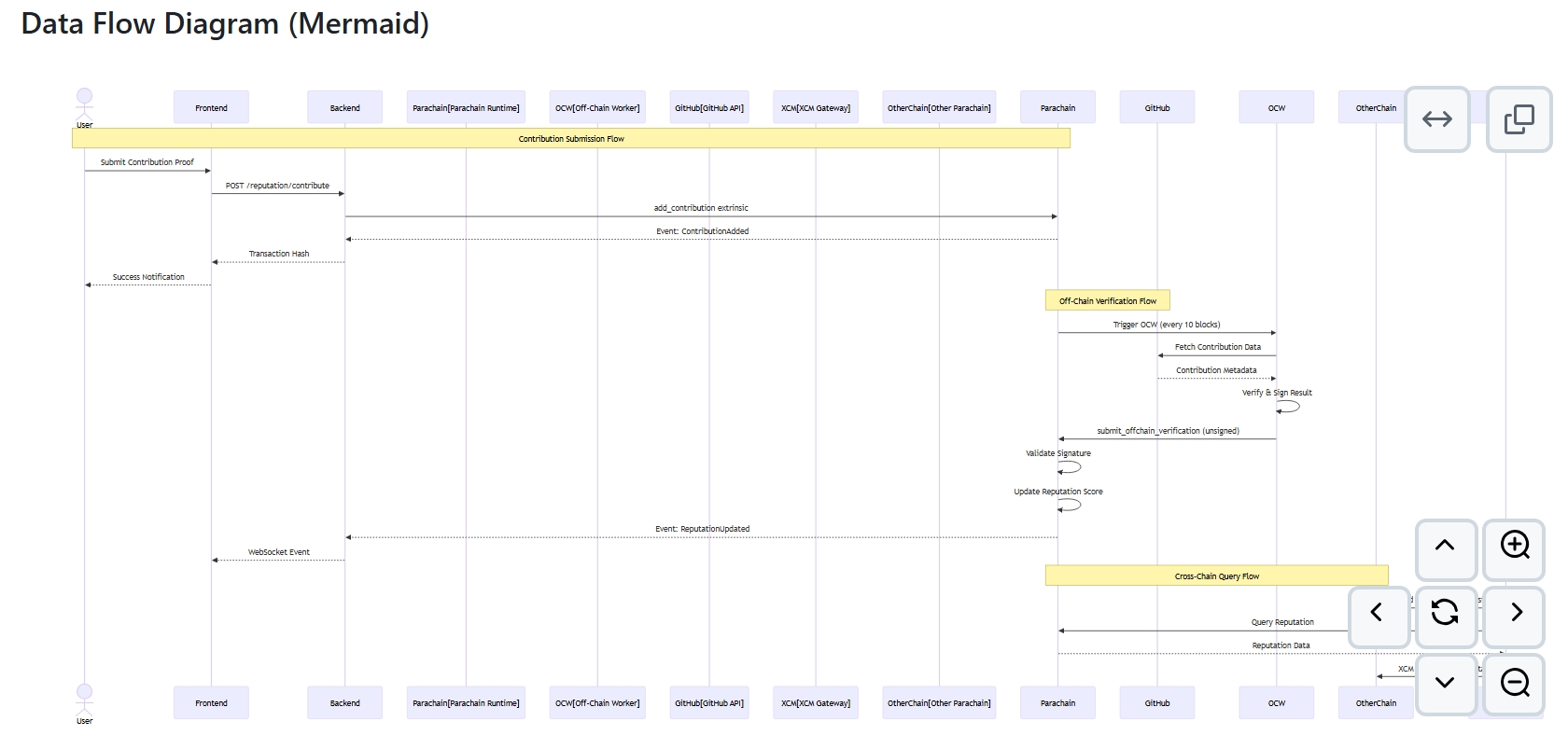Click the Event: ContributionAdded label

coord(702,231)
